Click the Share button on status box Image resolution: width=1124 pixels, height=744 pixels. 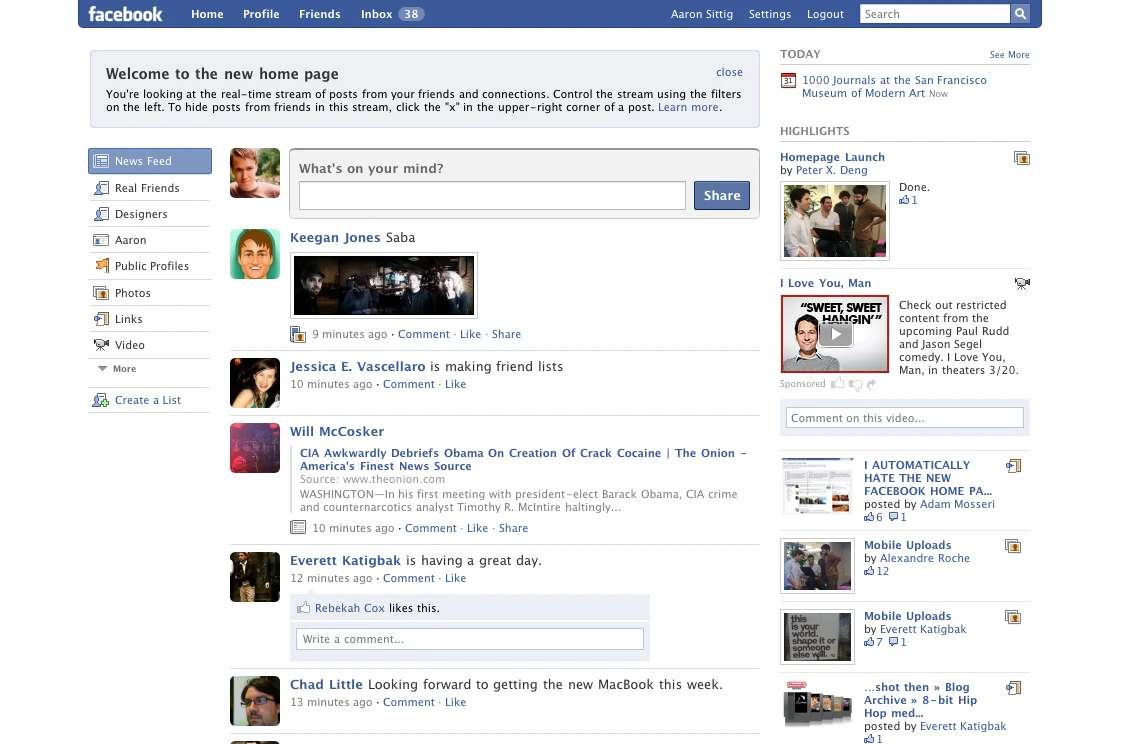722,195
